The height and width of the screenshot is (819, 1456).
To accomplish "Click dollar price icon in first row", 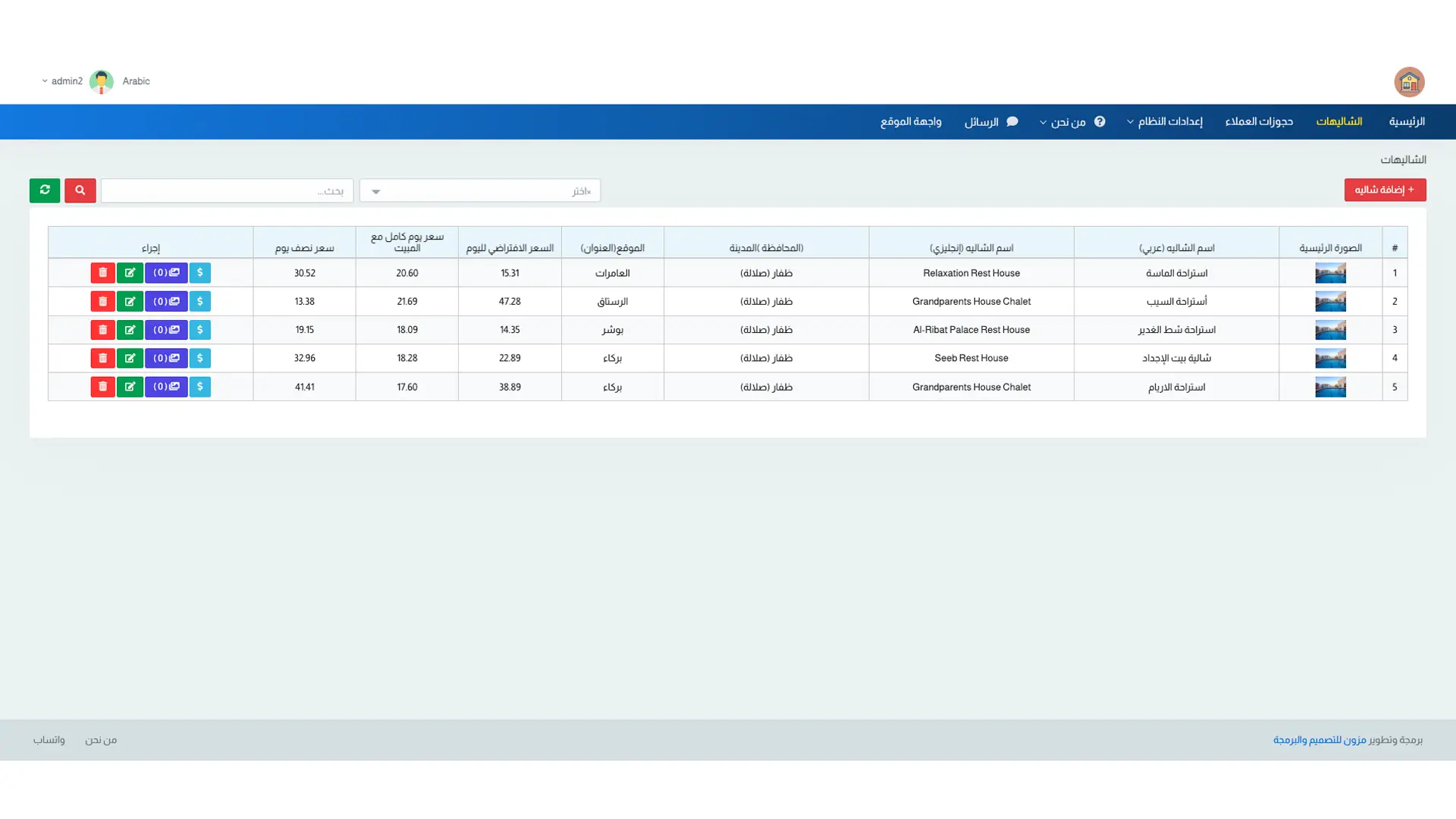I will coord(199,273).
